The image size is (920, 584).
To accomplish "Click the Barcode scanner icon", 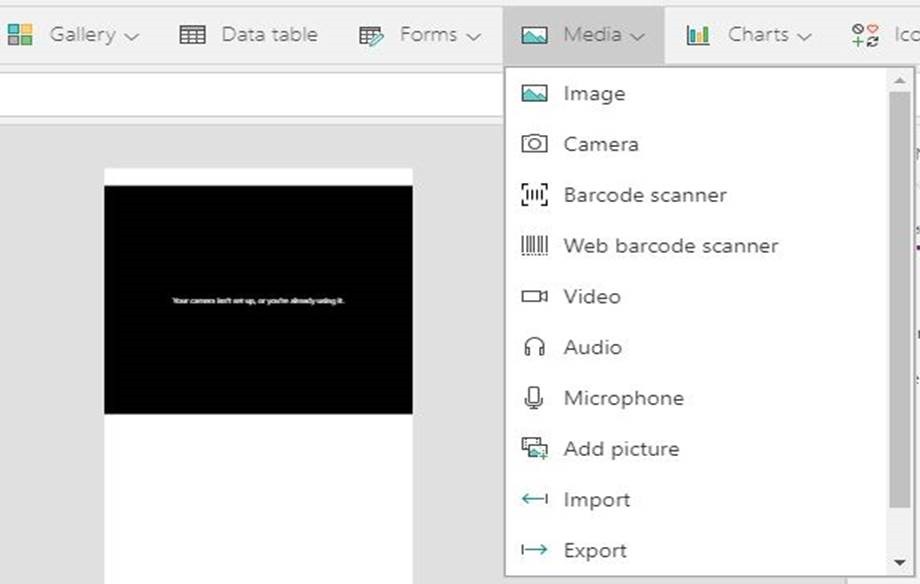I will coord(535,195).
